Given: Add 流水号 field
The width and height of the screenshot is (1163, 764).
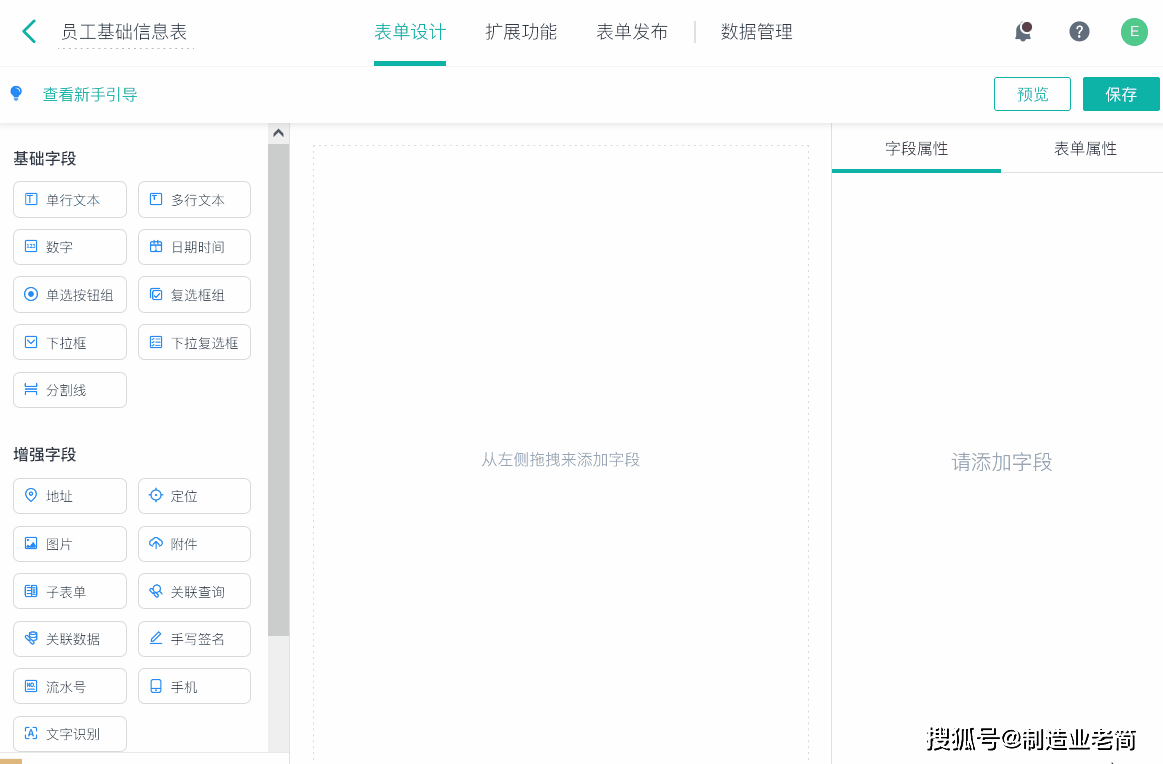Looking at the screenshot, I should (x=70, y=686).
